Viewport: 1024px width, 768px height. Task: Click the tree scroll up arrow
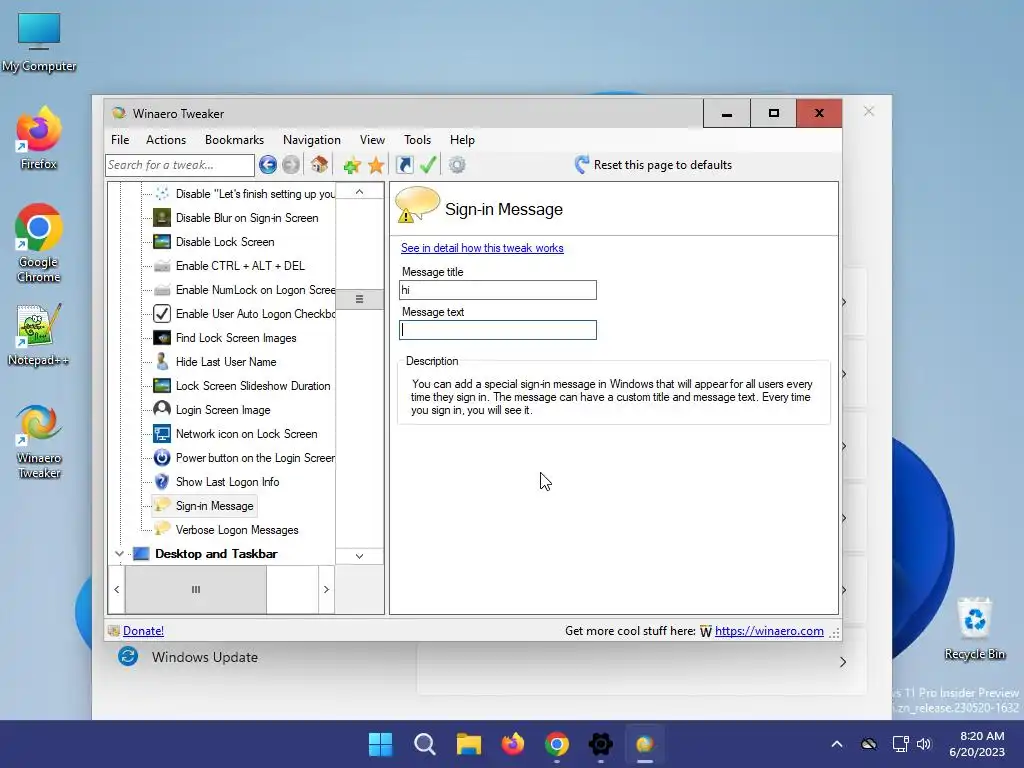click(x=360, y=192)
